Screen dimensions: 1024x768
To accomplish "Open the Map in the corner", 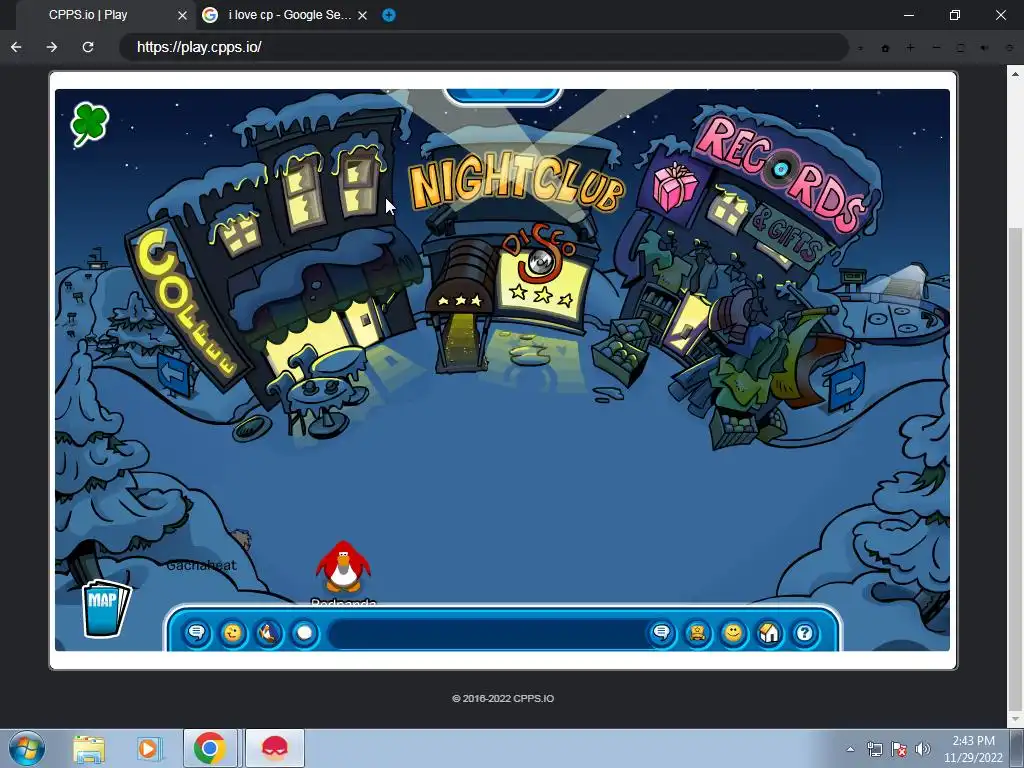I will point(105,608).
